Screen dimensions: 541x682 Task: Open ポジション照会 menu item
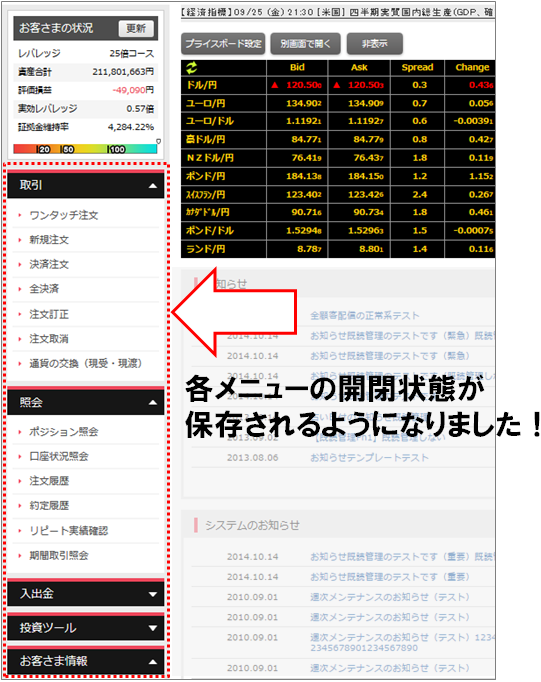click(x=64, y=432)
